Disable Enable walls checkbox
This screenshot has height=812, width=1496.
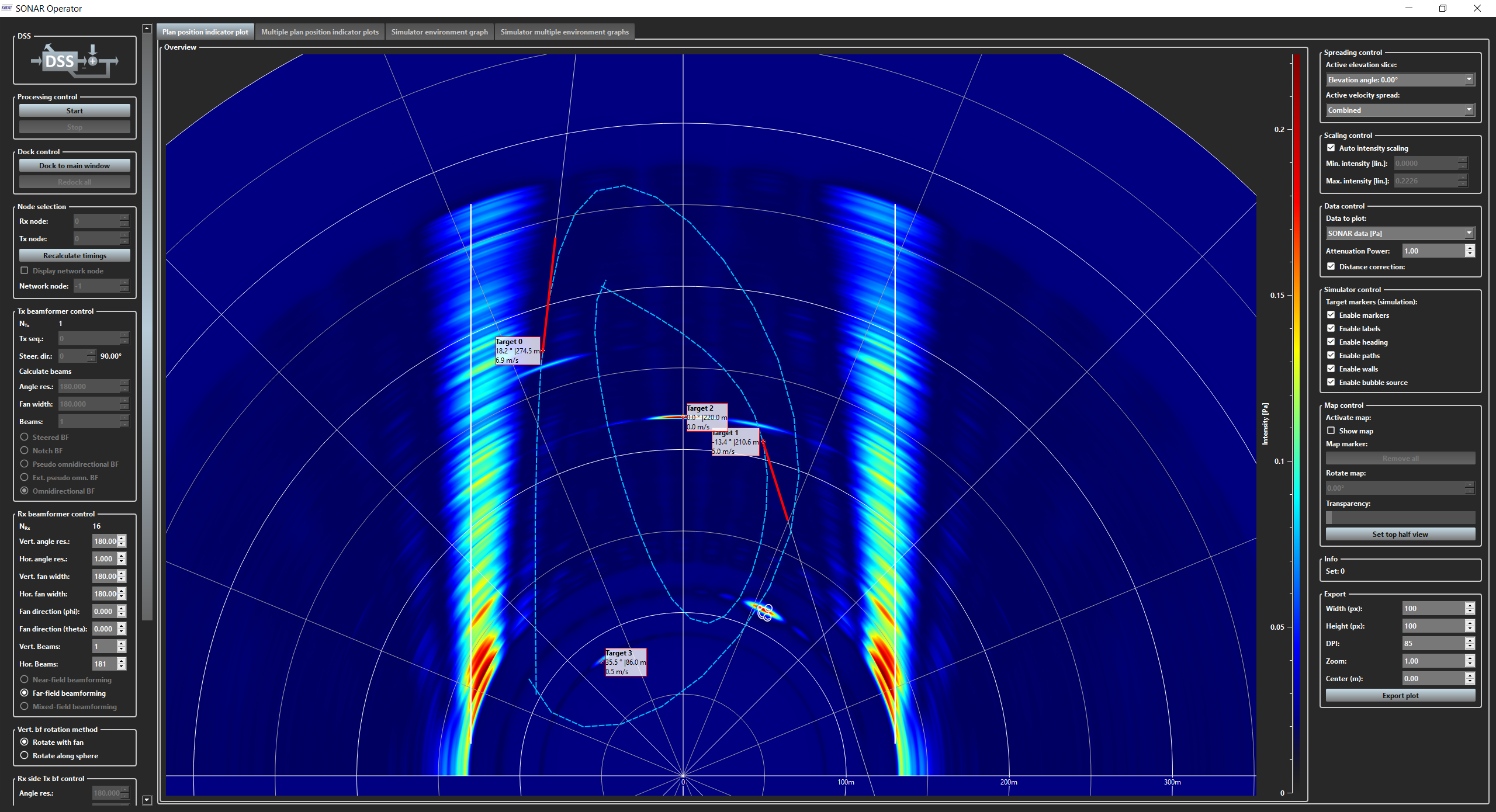(1331, 369)
